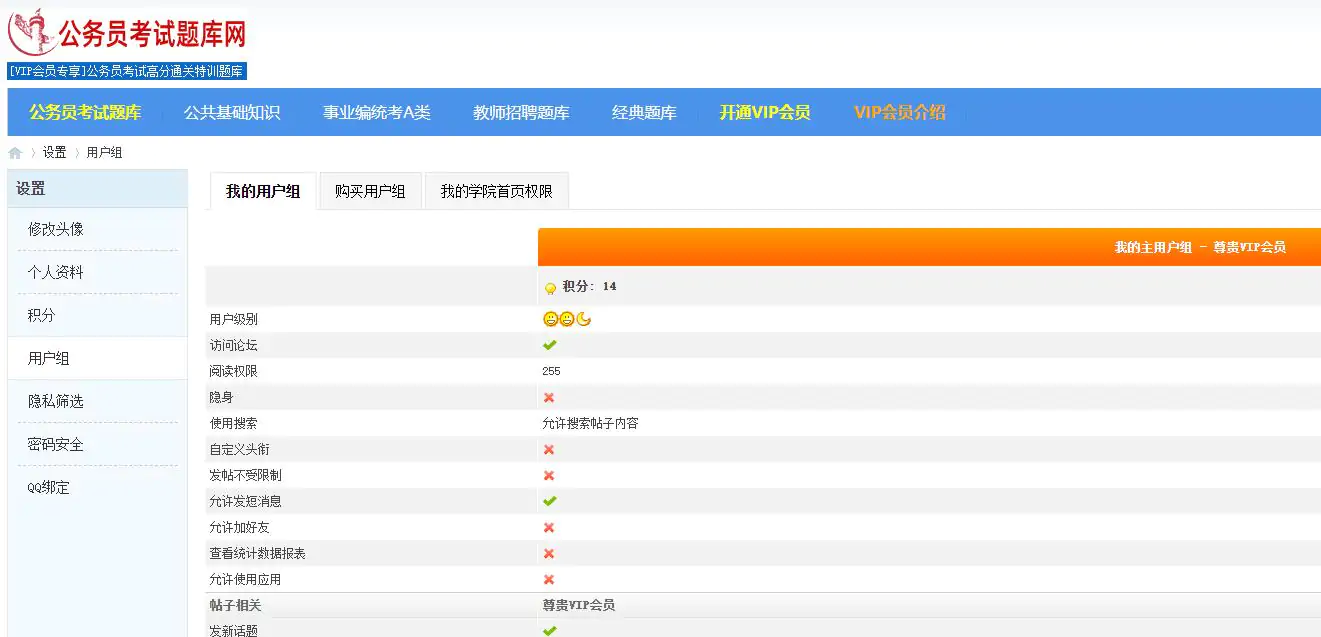This screenshot has width=1321, height=637.
Task: Click the VIP会员专享 banner link
Action: point(127,71)
